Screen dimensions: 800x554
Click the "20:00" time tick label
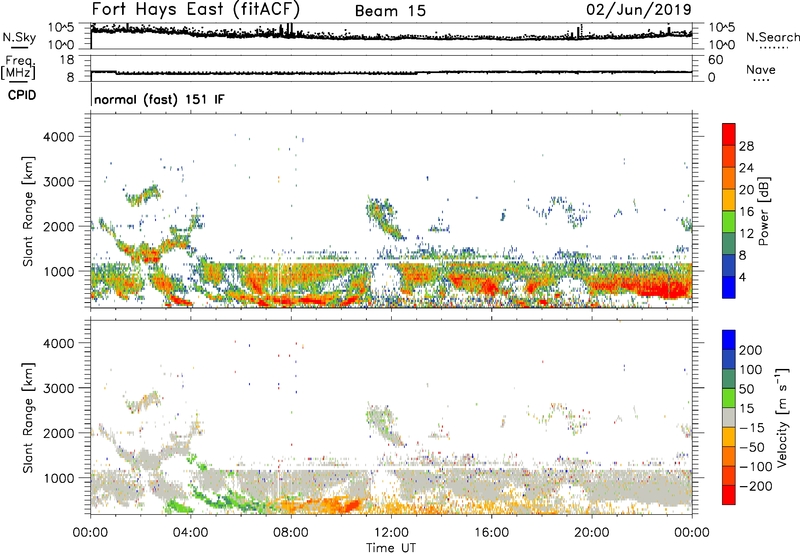(x=591, y=533)
